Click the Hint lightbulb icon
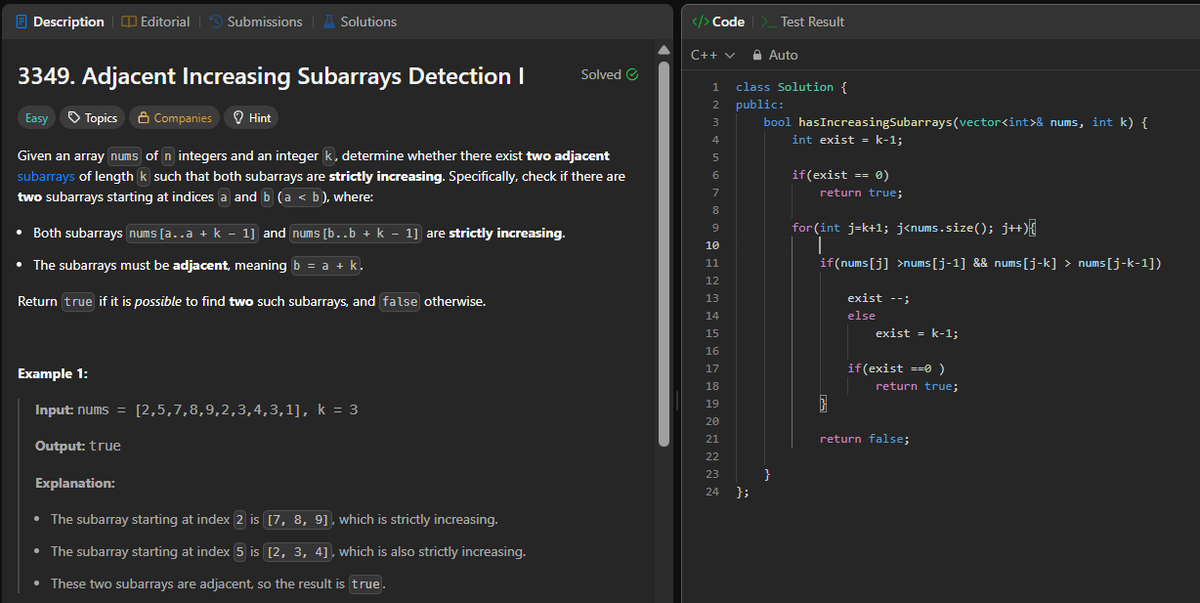The width and height of the screenshot is (1200, 603). (238, 118)
